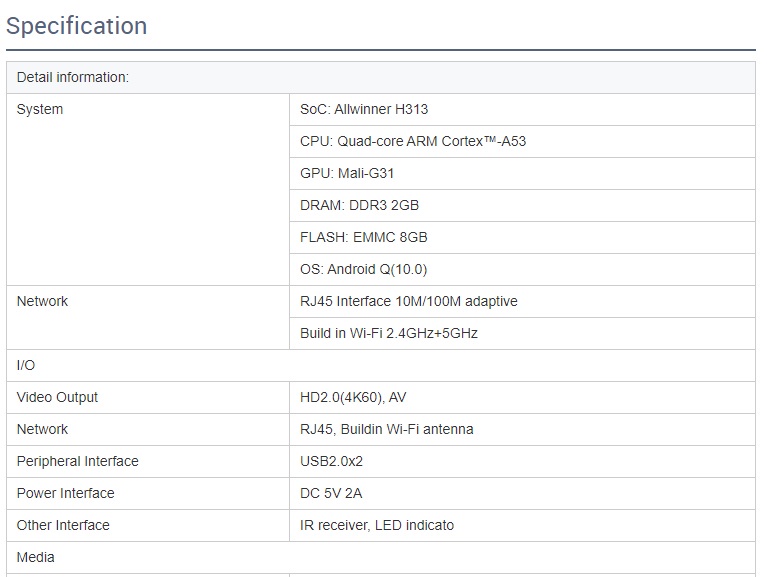Click the Build in Wi-Fi 2.4GHz+5GHz entry
The image size is (767, 577).
(x=388, y=334)
